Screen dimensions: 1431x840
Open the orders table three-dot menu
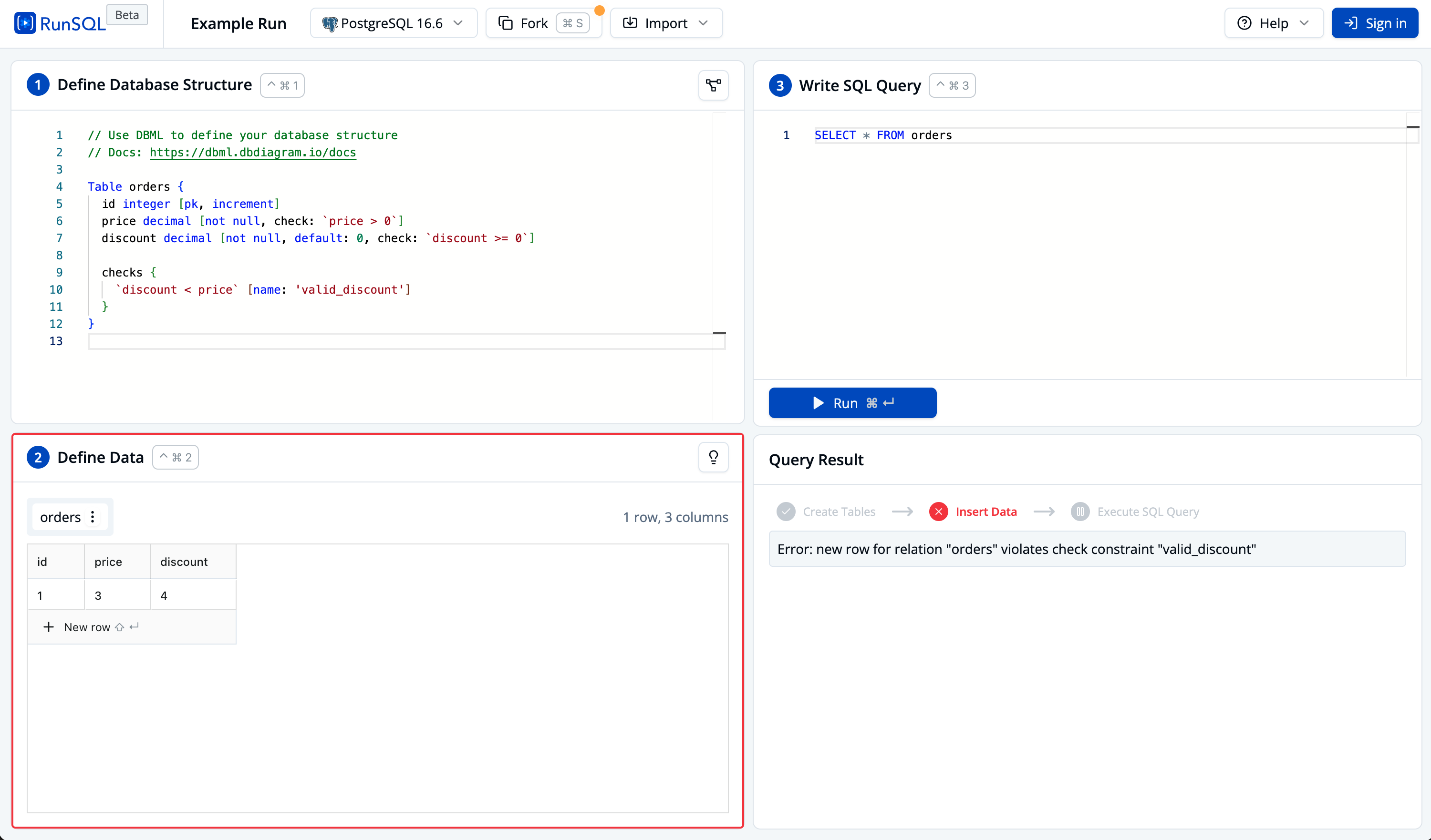[x=93, y=517]
